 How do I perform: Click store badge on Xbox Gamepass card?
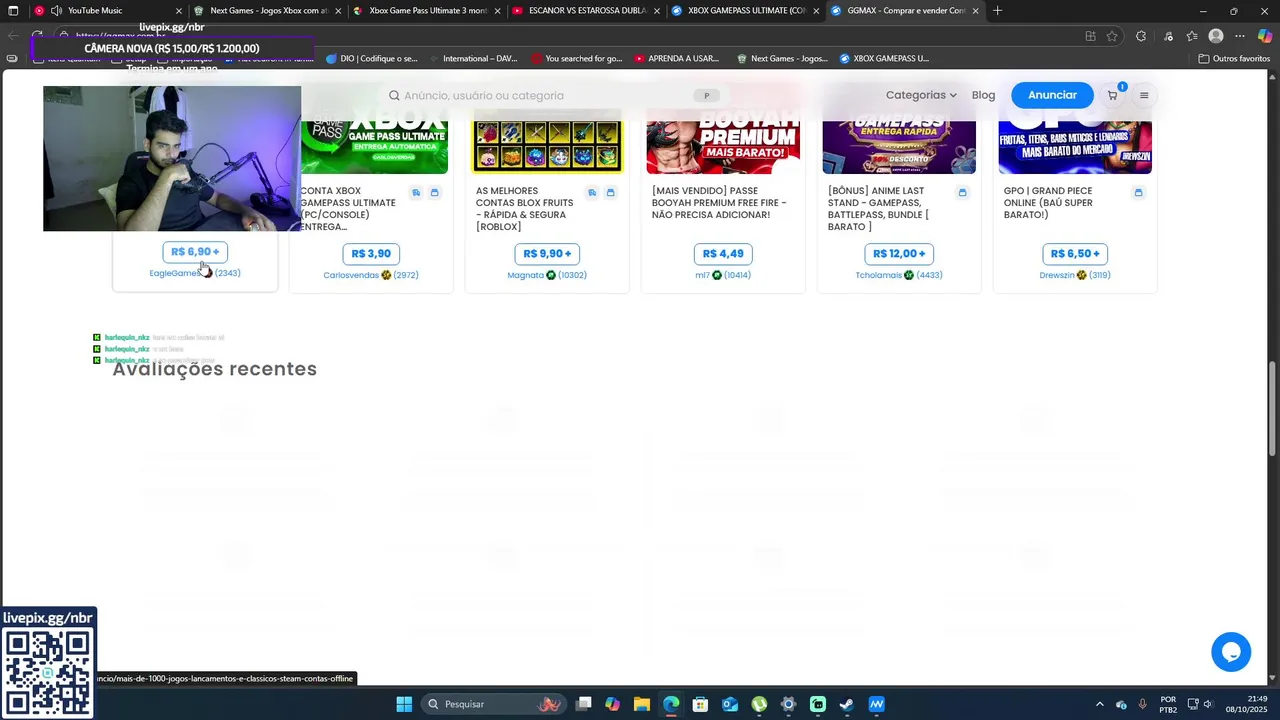[x=434, y=192]
